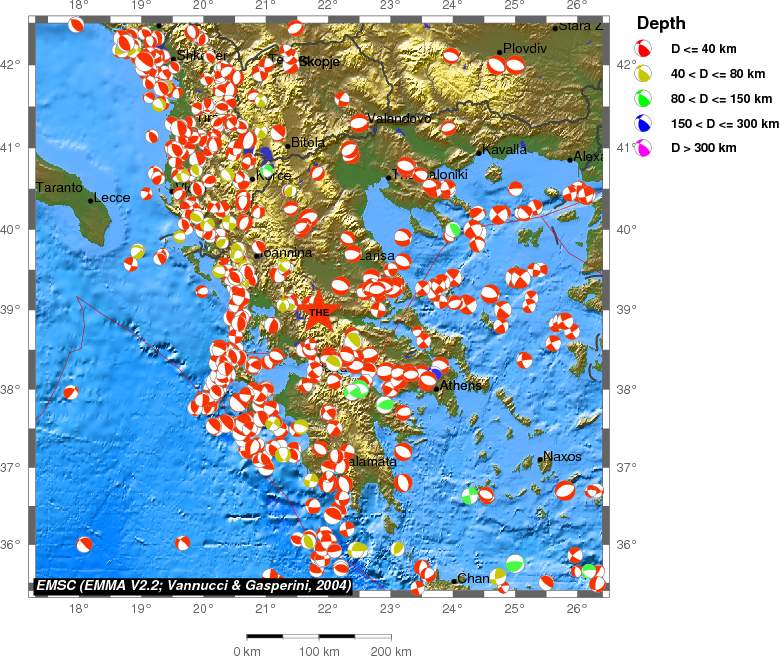Click the Valandovo city label
Image resolution: width=779 pixels, height=656 pixels.
tap(399, 118)
